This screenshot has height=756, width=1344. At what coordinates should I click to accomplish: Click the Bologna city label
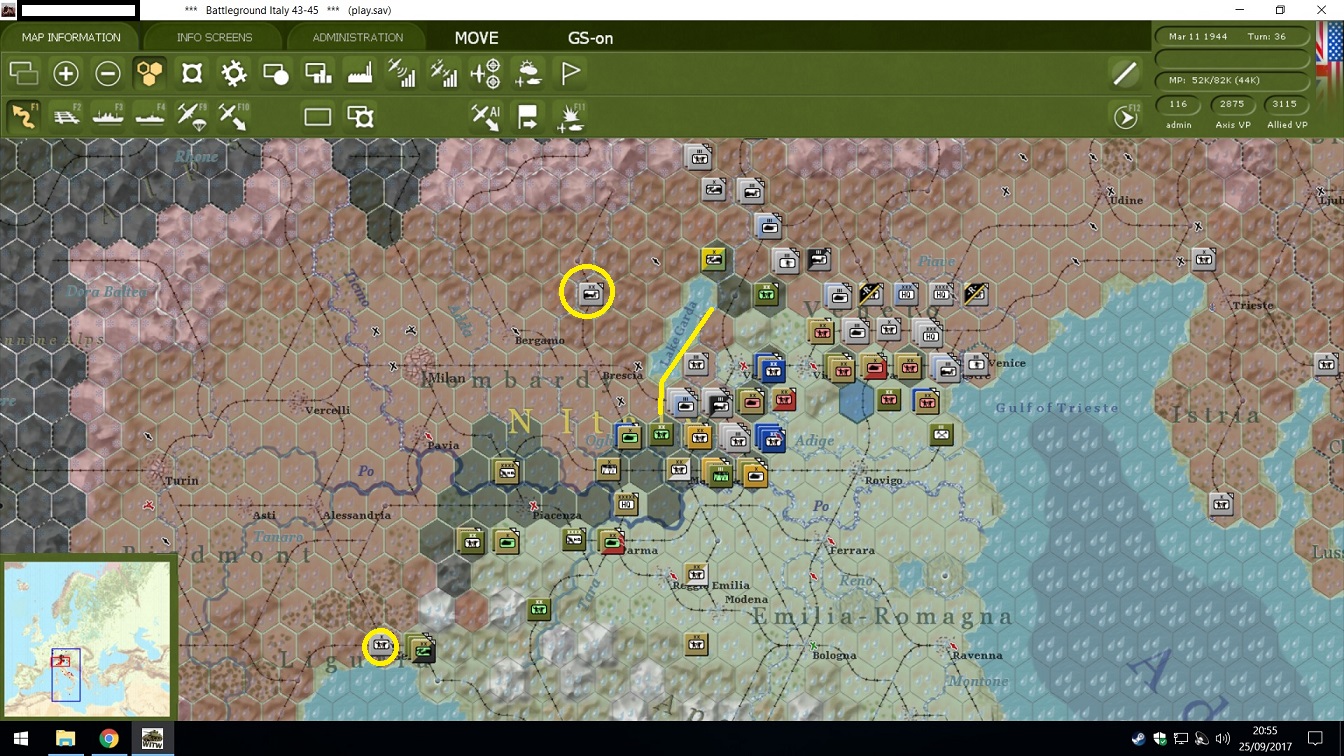tap(834, 656)
